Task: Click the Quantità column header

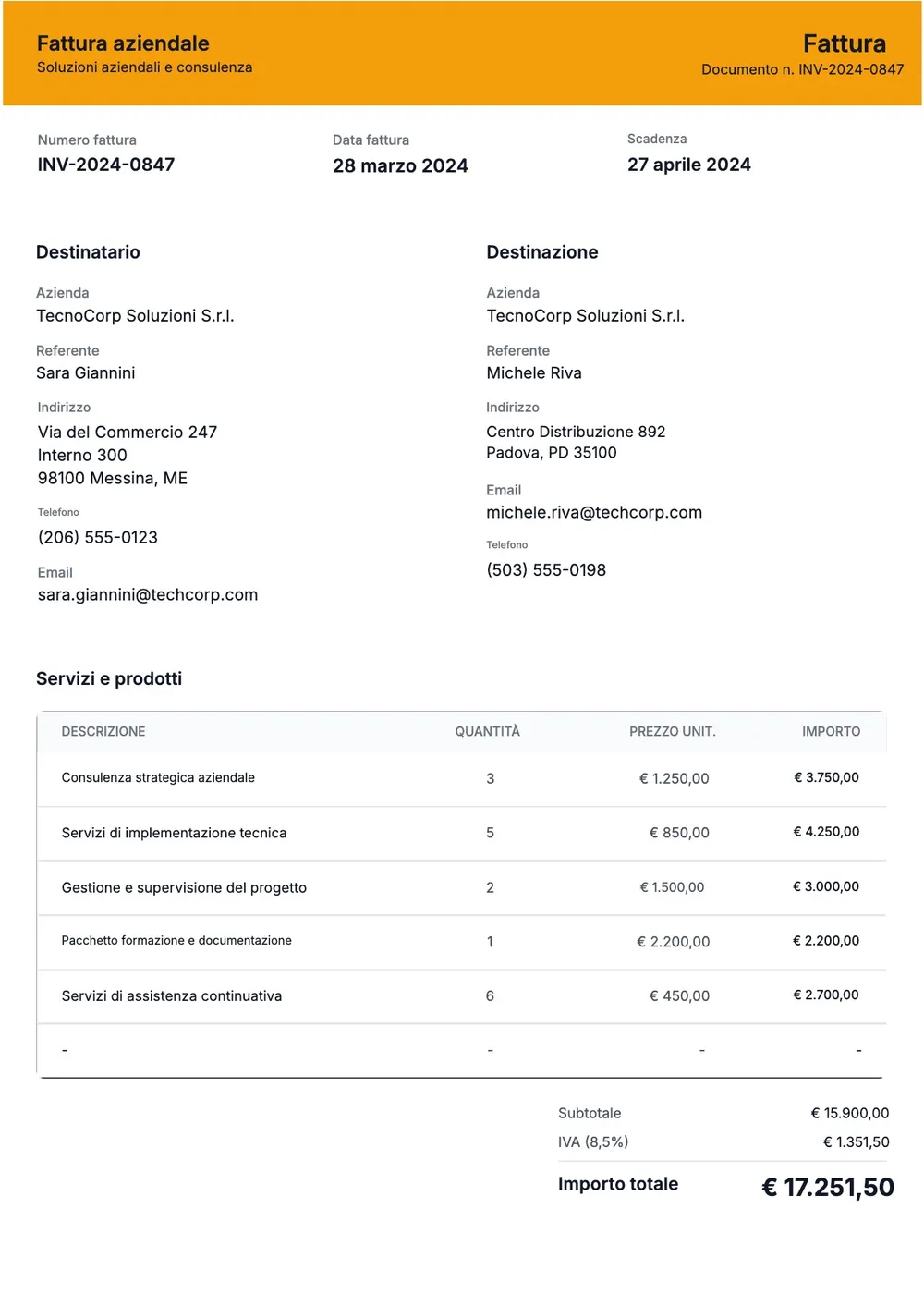Action: pyautogui.click(x=488, y=732)
